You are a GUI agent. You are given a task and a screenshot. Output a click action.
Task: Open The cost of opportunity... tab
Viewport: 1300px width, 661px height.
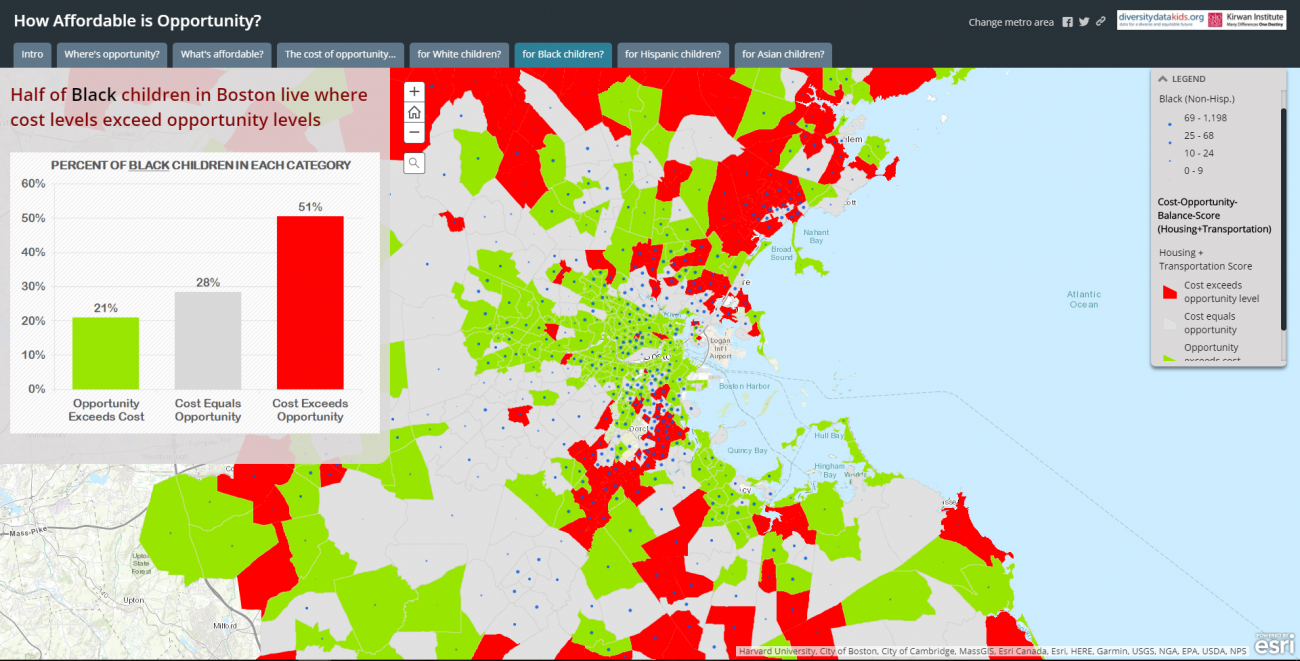[x=341, y=55]
